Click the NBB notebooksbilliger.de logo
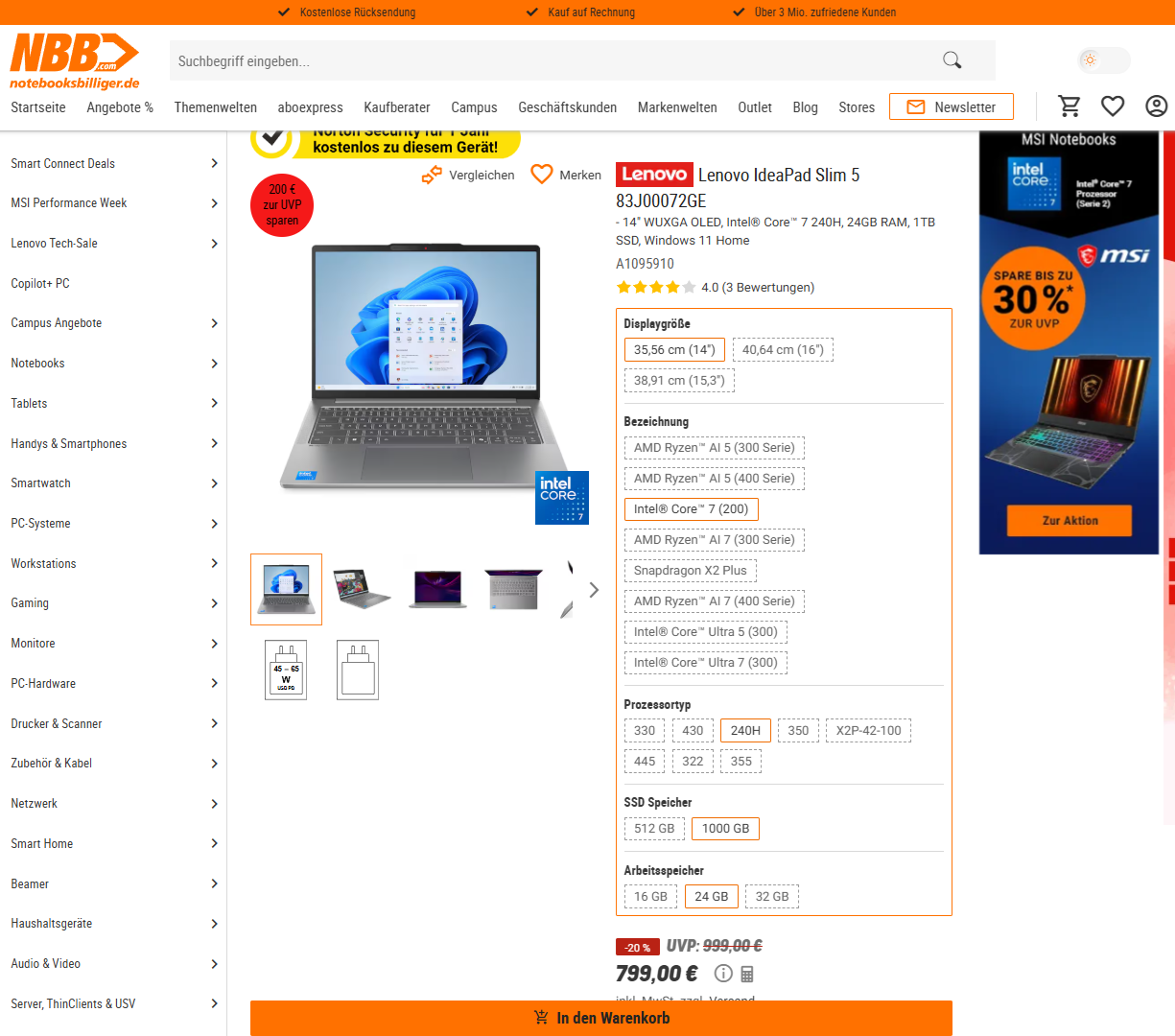 [x=75, y=62]
